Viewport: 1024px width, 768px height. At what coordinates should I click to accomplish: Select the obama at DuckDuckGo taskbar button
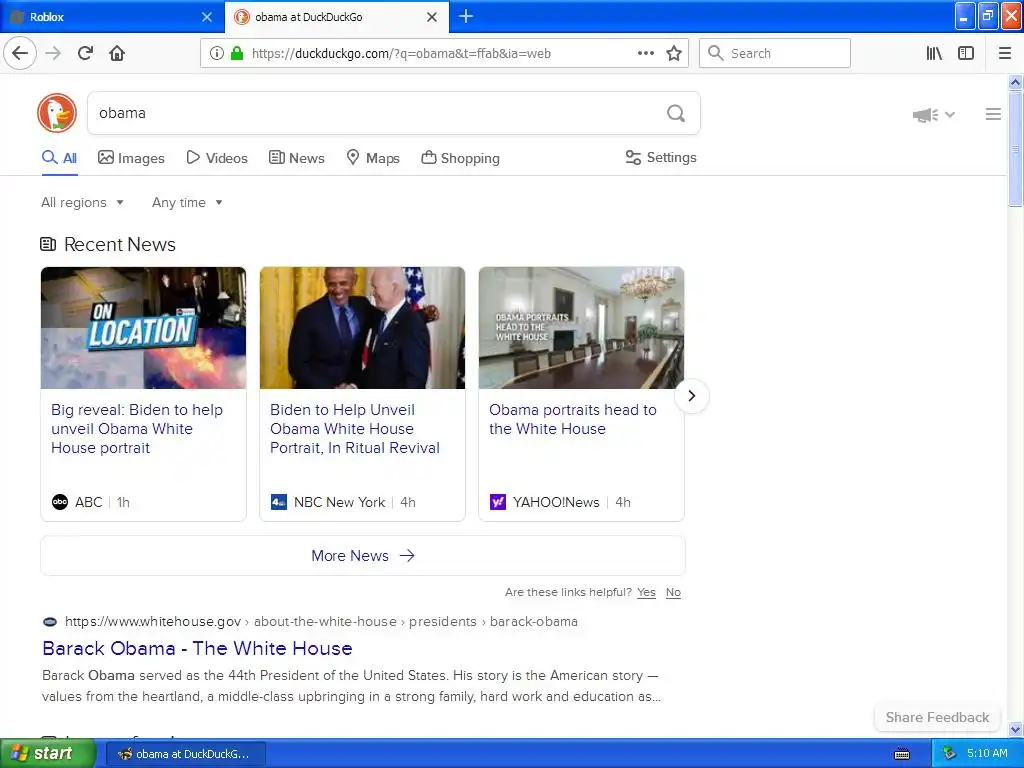tap(185, 754)
